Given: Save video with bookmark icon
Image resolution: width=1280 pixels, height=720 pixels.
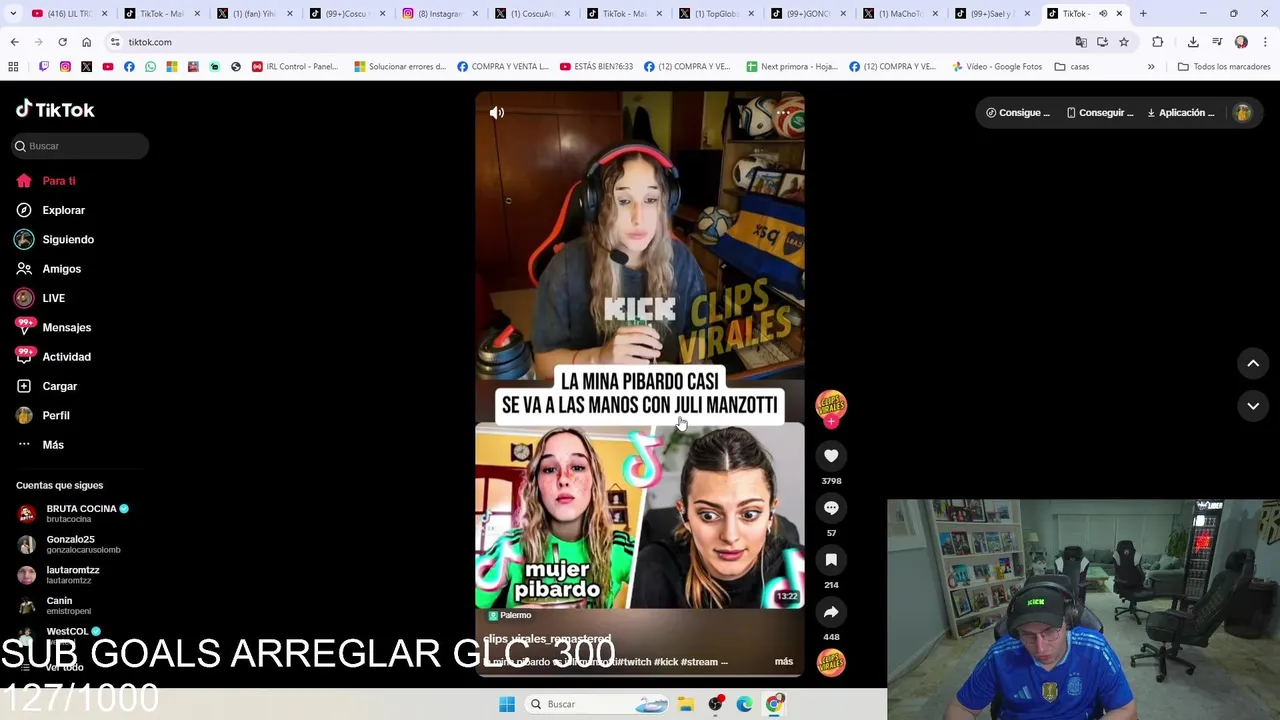Looking at the screenshot, I should click(831, 560).
